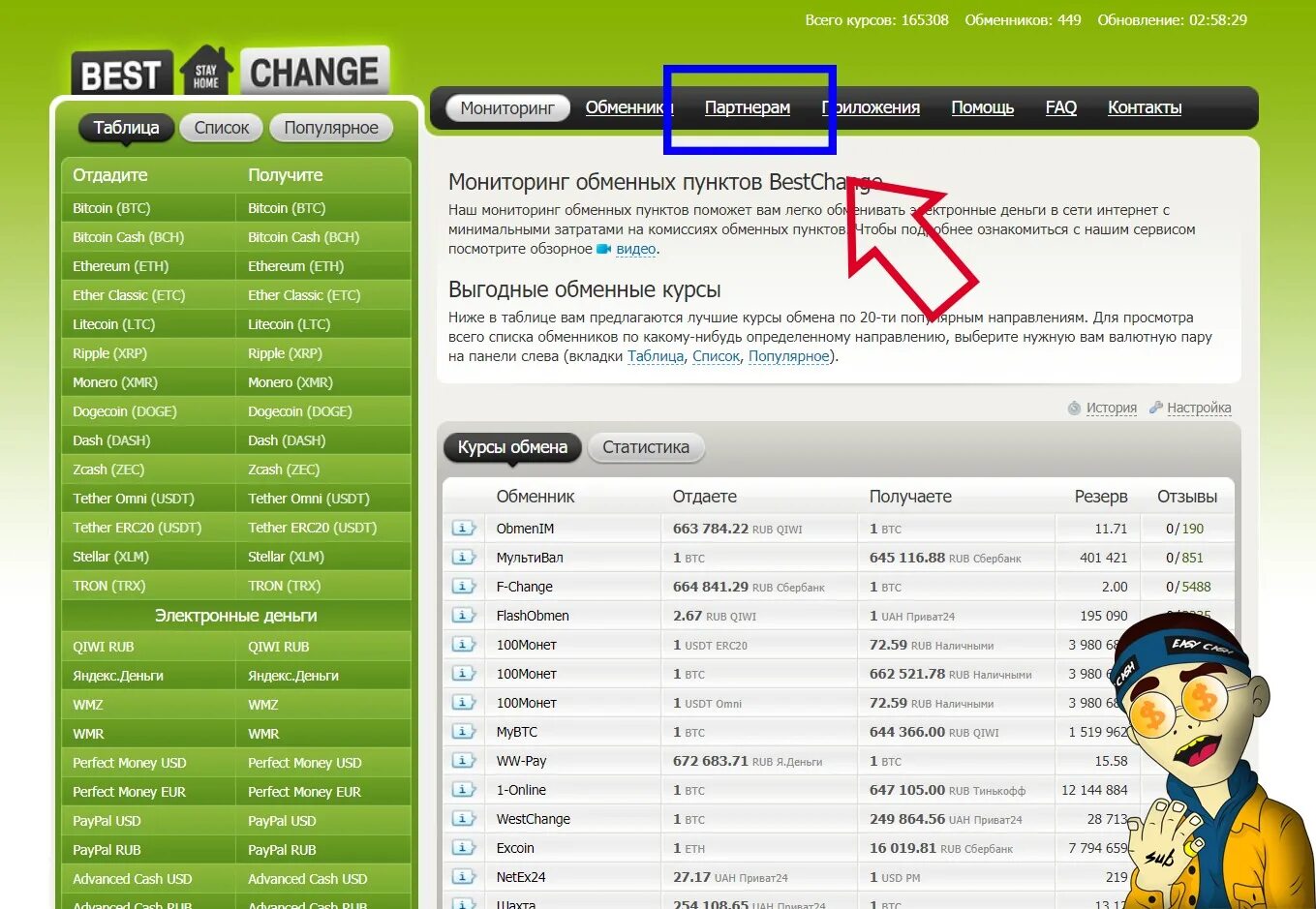Viewport: 1316px width, 909px height.
Task: Click the 190 reviews count for ObmenIM
Action: coord(1192,529)
